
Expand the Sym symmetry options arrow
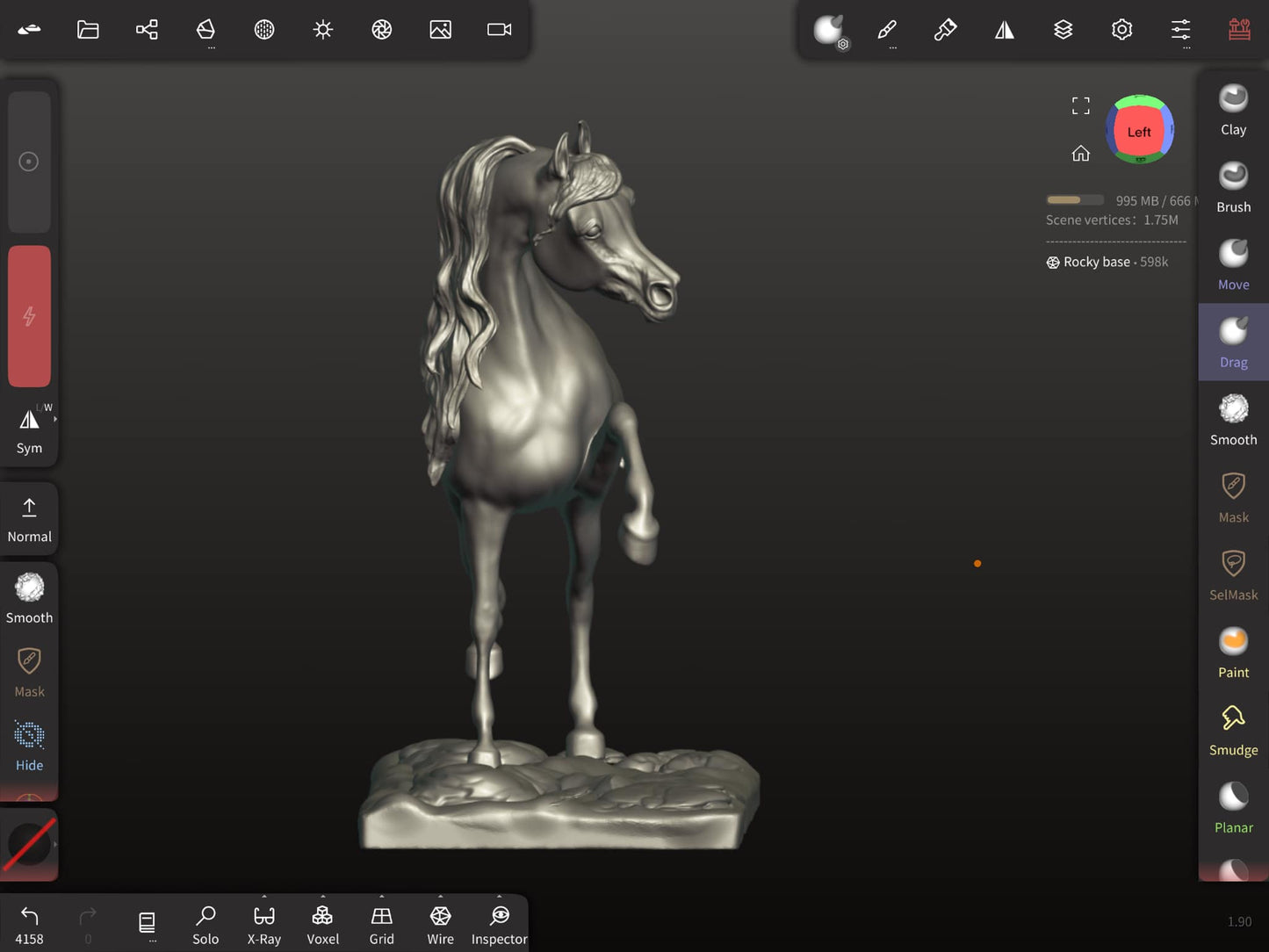coord(55,420)
